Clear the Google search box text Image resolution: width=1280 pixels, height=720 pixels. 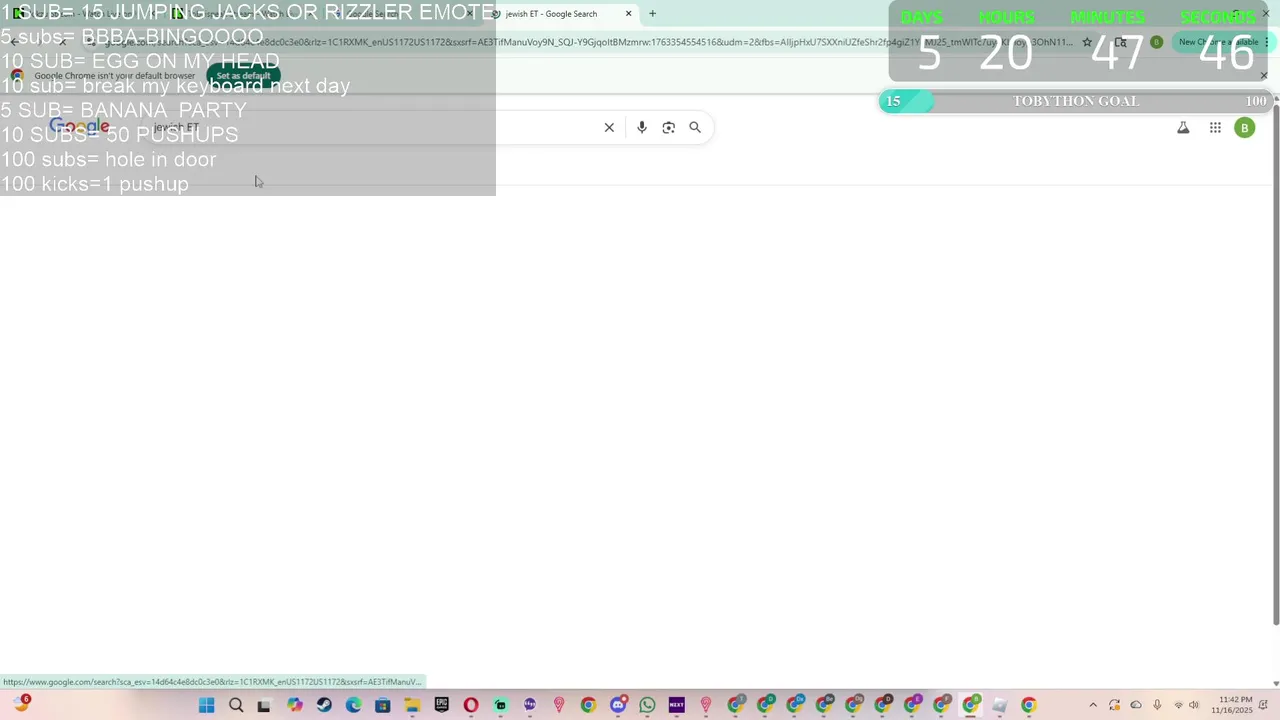click(x=609, y=127)
